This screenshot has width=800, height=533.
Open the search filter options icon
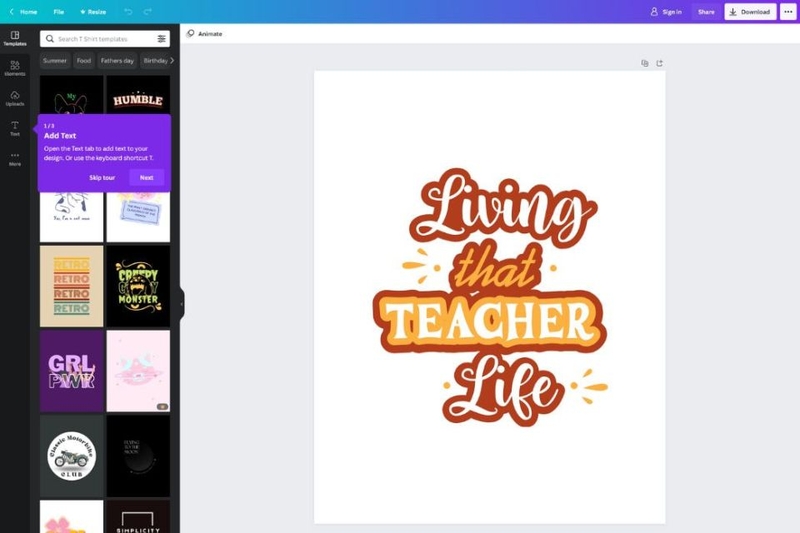[161, 39]
